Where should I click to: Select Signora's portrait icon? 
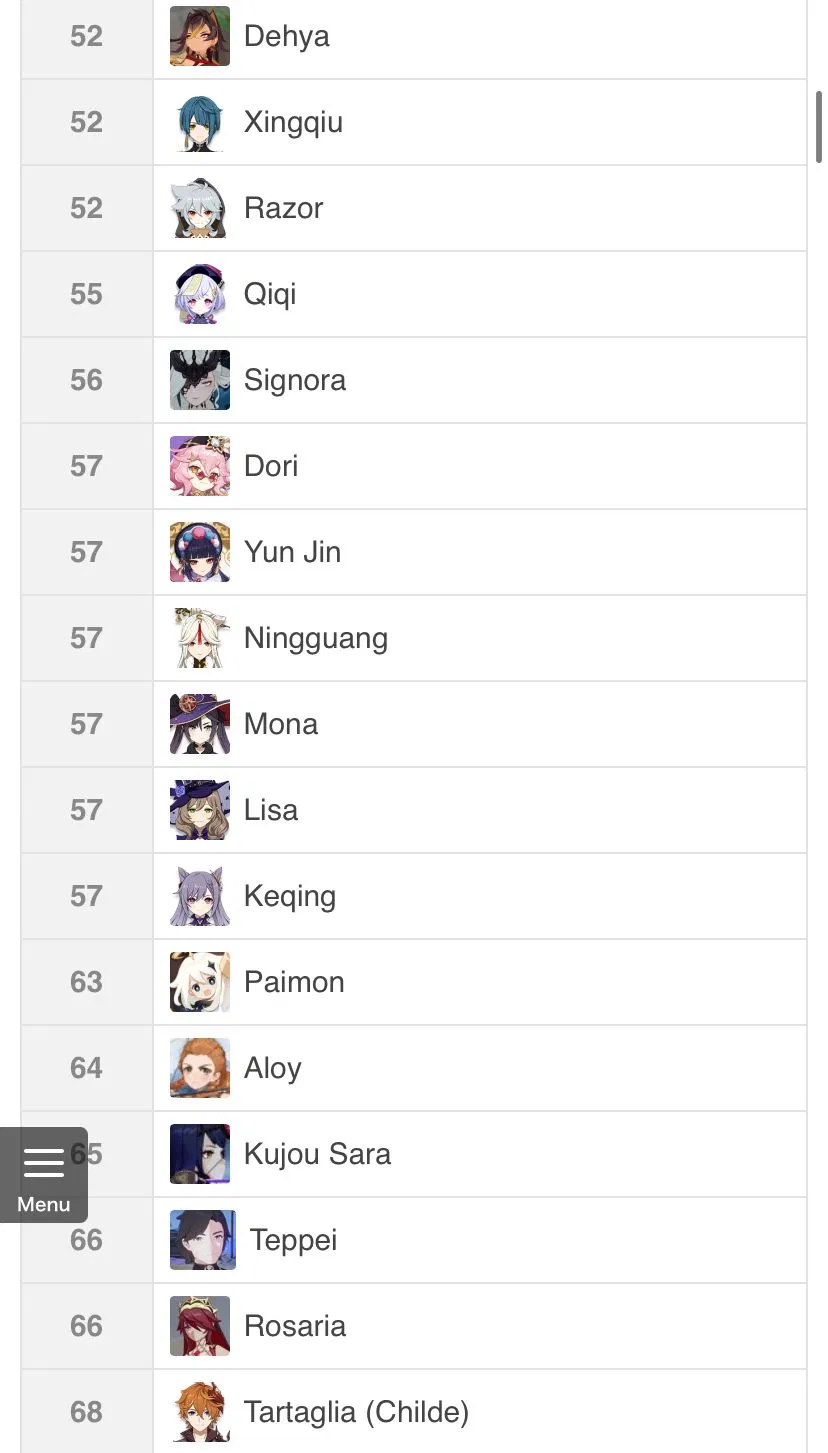200,380
